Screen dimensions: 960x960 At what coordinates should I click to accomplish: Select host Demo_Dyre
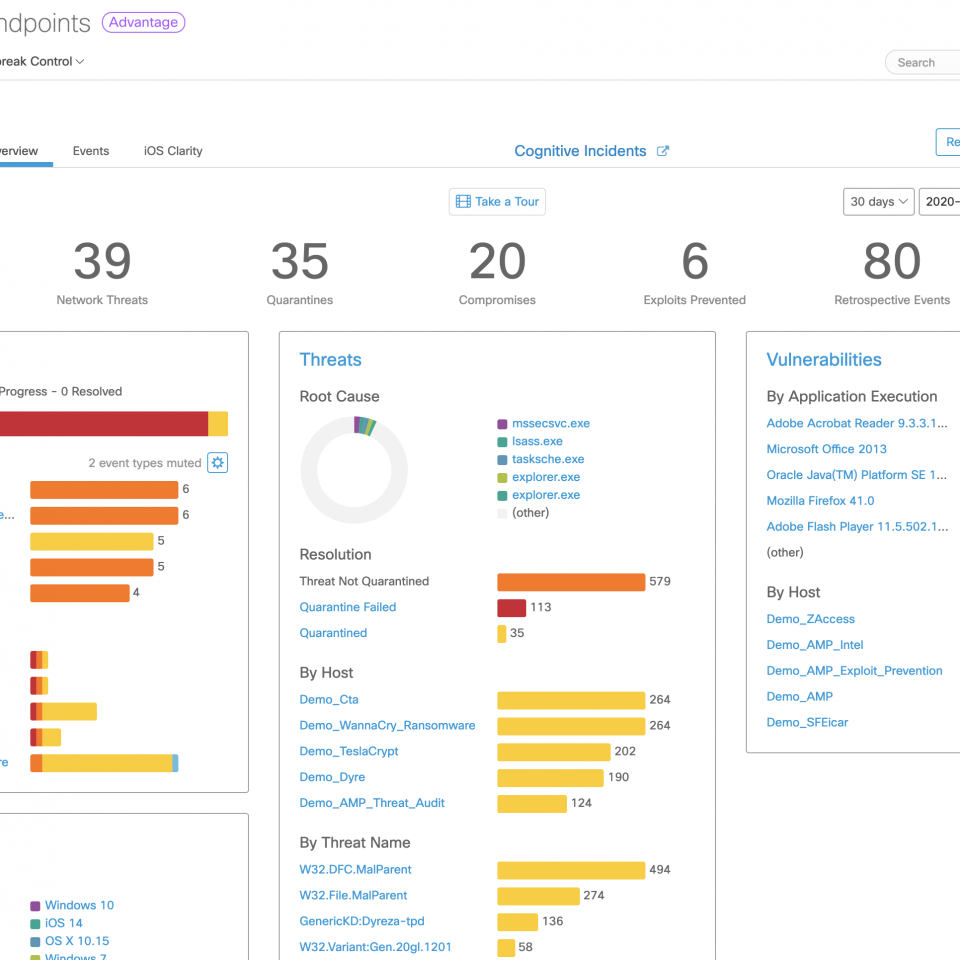click(332, 777)
